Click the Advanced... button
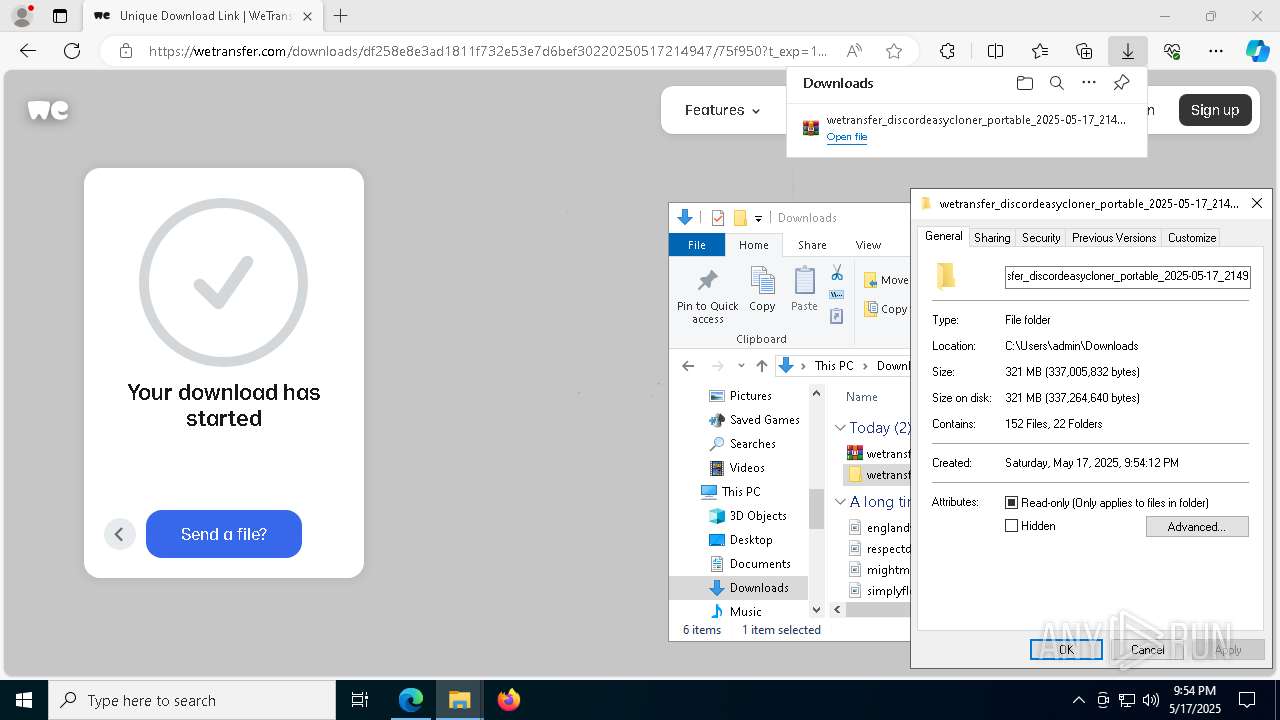 click(1196, 527)
